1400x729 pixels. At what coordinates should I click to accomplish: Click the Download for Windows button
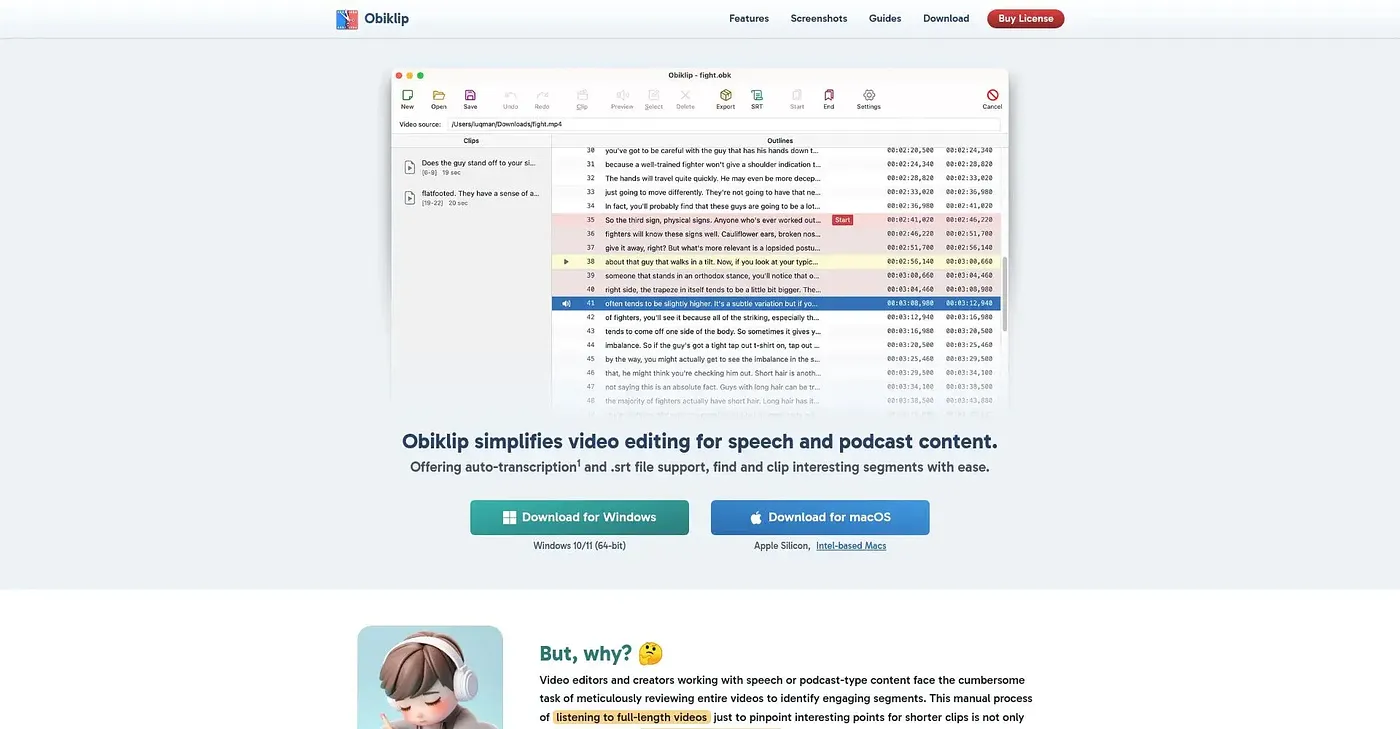[580, 517]
